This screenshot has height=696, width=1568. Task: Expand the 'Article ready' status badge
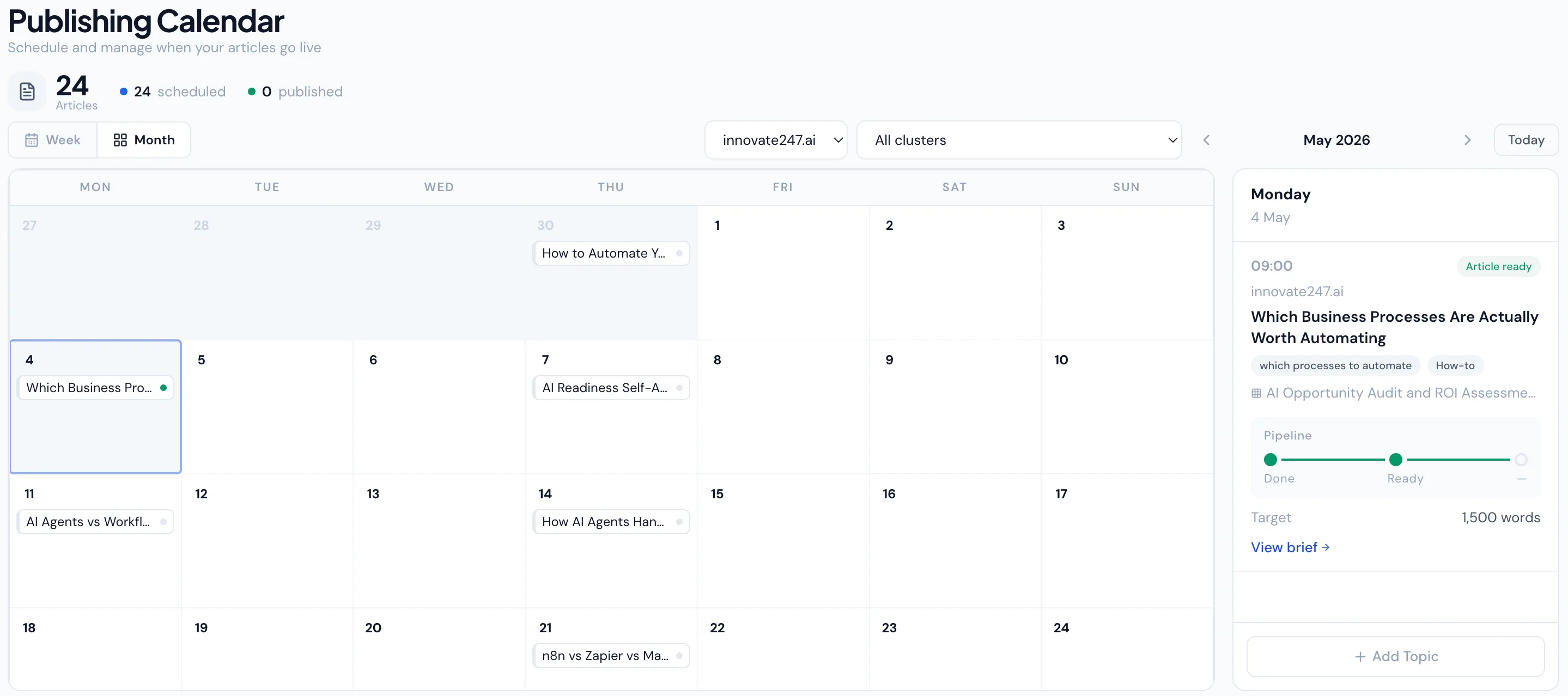(1498, 266)
